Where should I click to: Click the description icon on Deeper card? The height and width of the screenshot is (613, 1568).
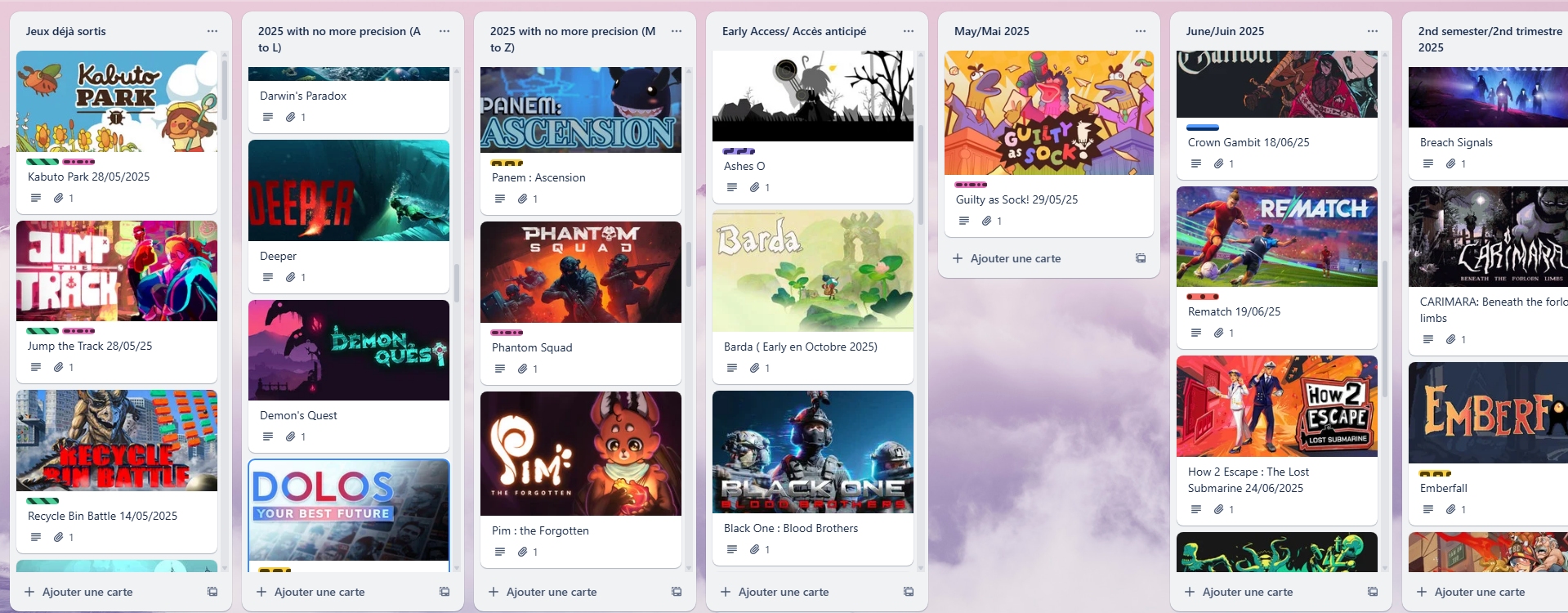pyautogui.click(x=268, y=277)
